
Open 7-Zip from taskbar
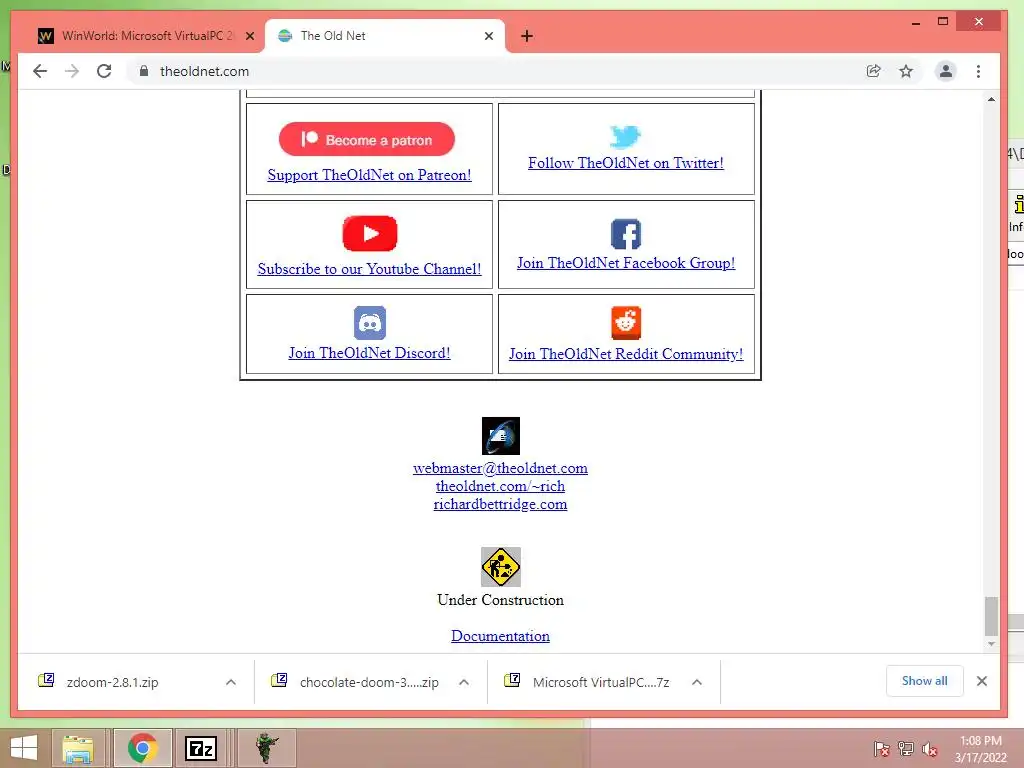[200, 748]
